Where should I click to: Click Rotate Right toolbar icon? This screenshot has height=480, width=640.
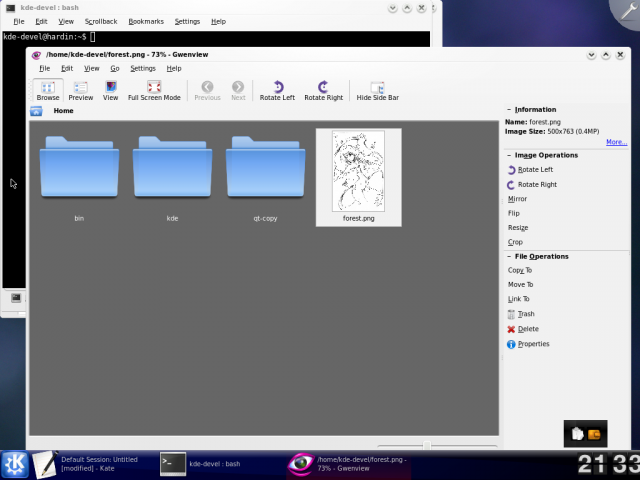coord(323,91)
